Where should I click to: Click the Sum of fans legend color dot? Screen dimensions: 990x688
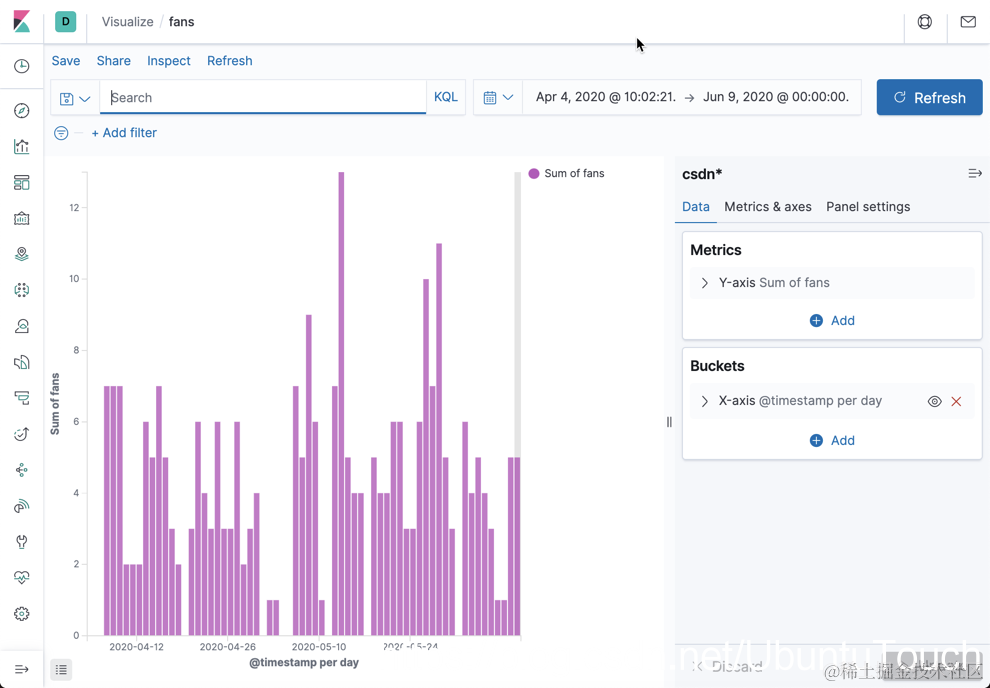point(534,174)
